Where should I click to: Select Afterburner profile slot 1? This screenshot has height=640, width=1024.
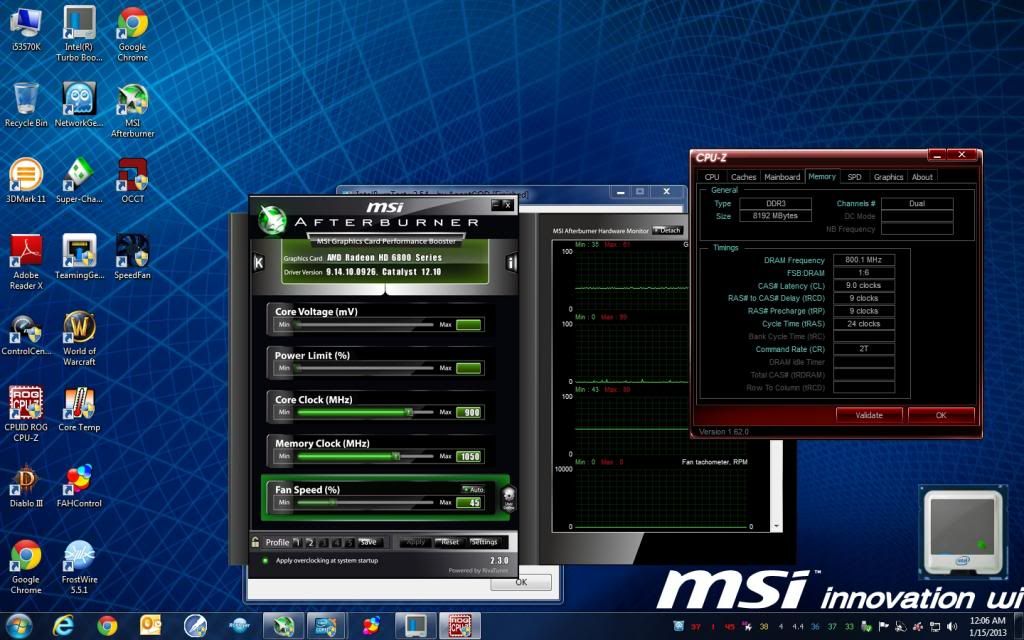296,542
